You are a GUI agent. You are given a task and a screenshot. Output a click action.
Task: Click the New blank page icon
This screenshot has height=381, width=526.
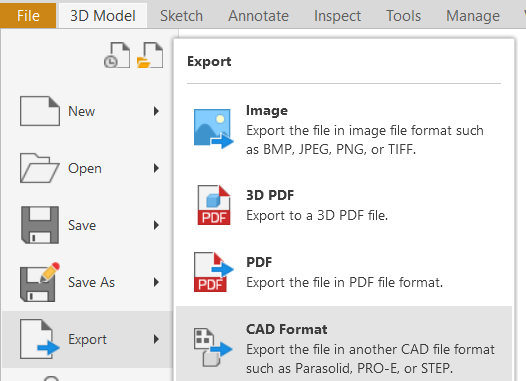pyautogui.click(x=40, y=111)
